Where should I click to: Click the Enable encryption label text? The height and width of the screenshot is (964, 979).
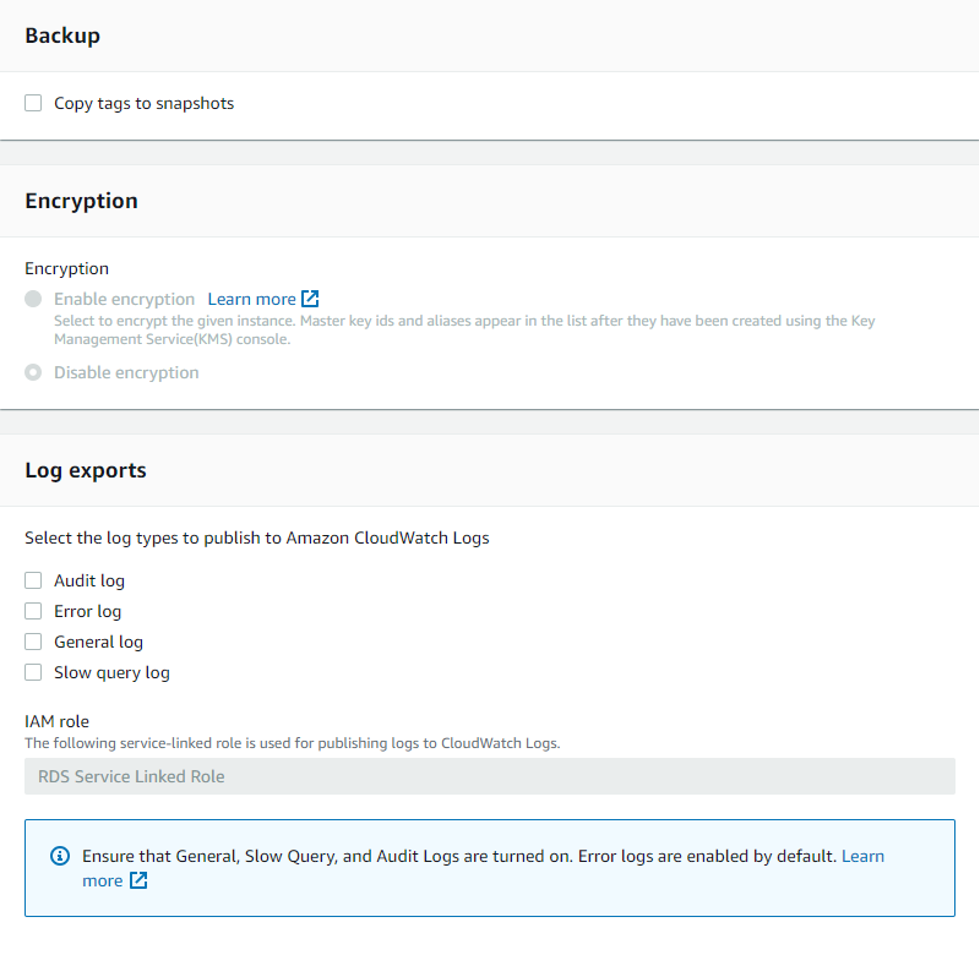124,300
